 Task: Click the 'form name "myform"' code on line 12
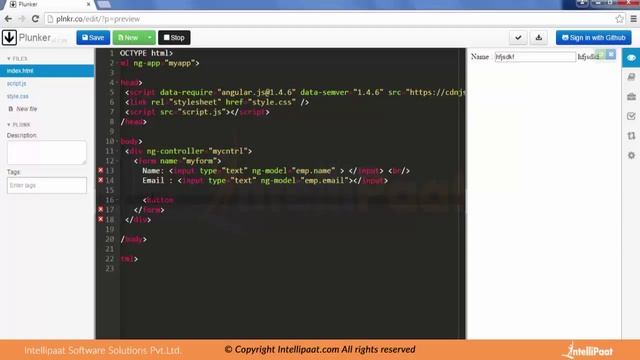178,161
